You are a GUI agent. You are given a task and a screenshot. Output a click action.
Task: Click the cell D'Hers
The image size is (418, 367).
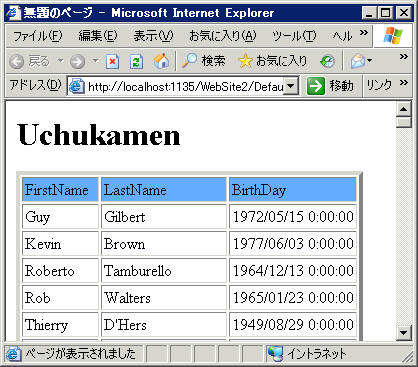tap(163, 325)
